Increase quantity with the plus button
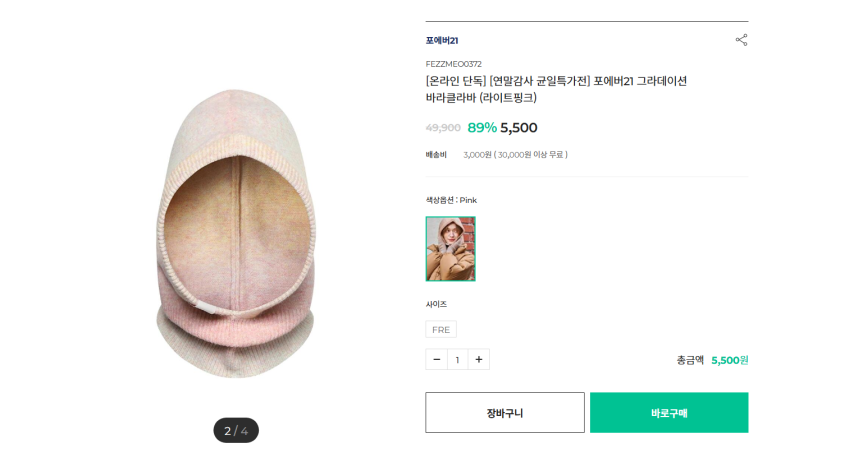The height and width of the screenshot is (458, 849). pos(479,360)
